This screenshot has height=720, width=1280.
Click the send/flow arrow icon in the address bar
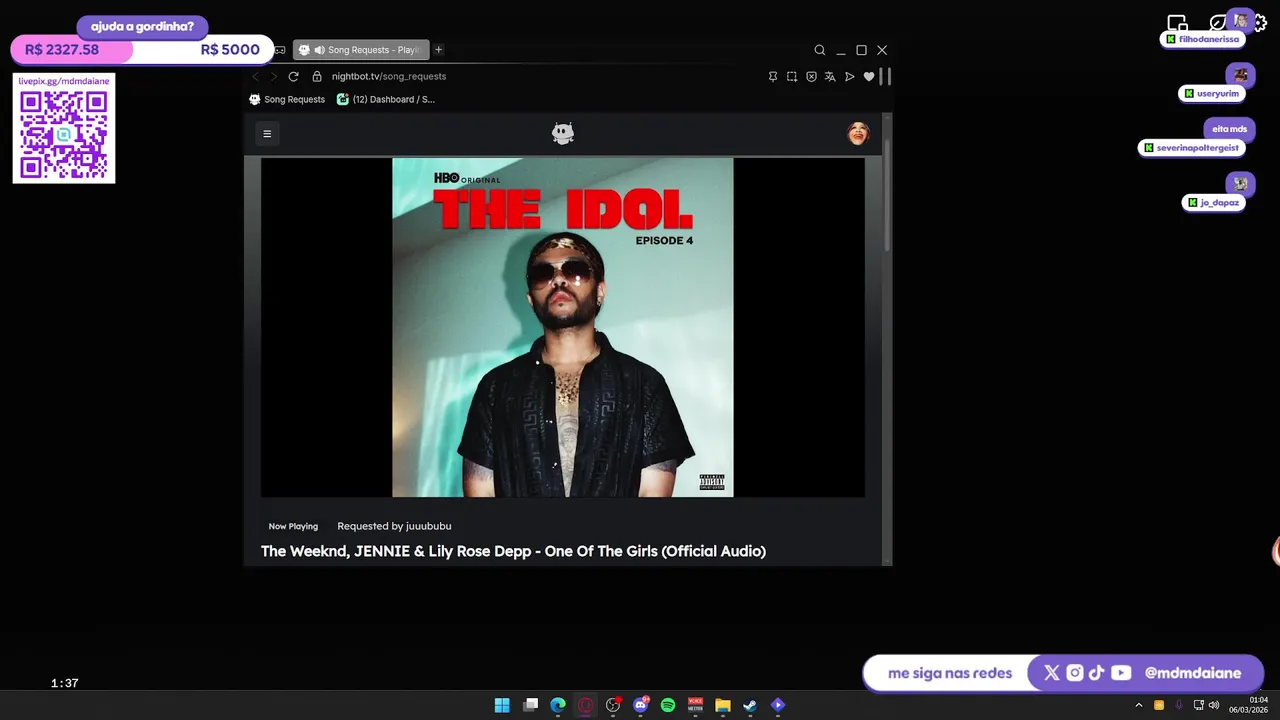click(x=850, y=76)
